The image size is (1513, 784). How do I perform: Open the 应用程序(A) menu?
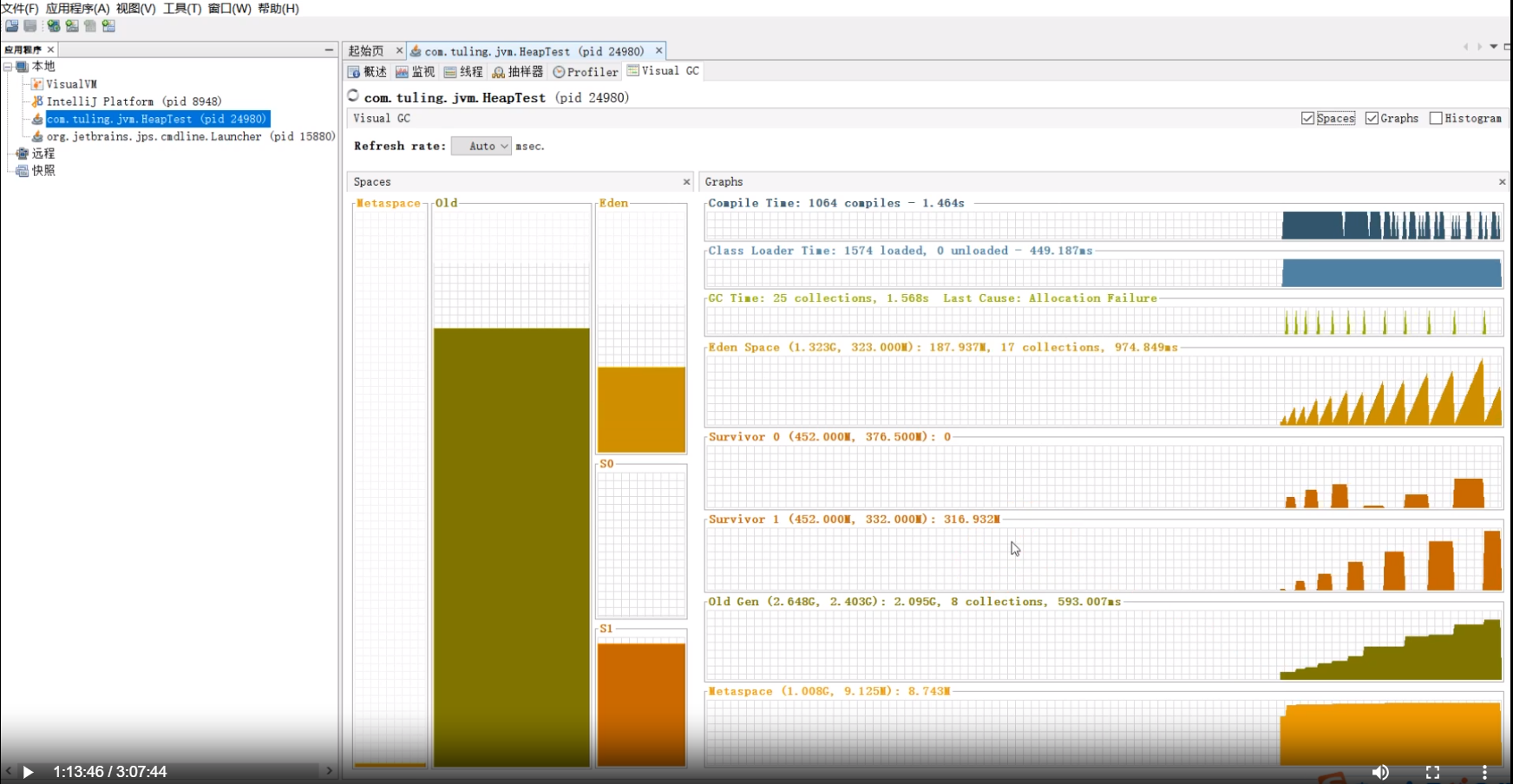click(78, 8)
